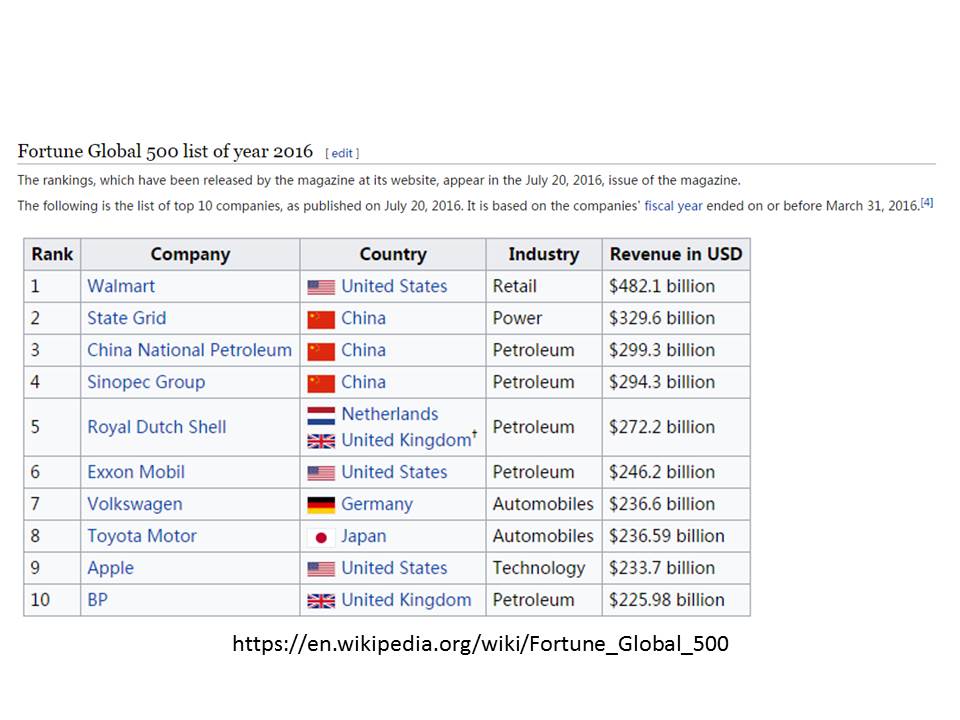Open the Toyota Motor link
Image resolution: width=960 pixels, height=720 pixels.
pyautogui.click(x=142, y=536)
